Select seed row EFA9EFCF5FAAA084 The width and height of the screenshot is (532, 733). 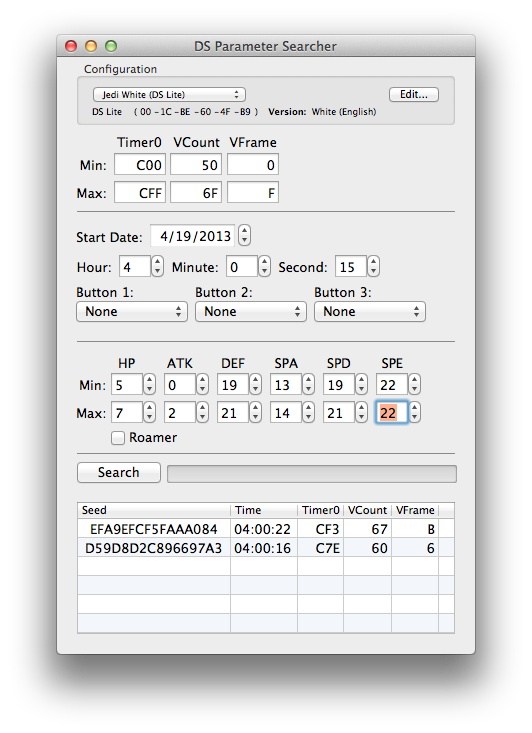coord(266,529)
